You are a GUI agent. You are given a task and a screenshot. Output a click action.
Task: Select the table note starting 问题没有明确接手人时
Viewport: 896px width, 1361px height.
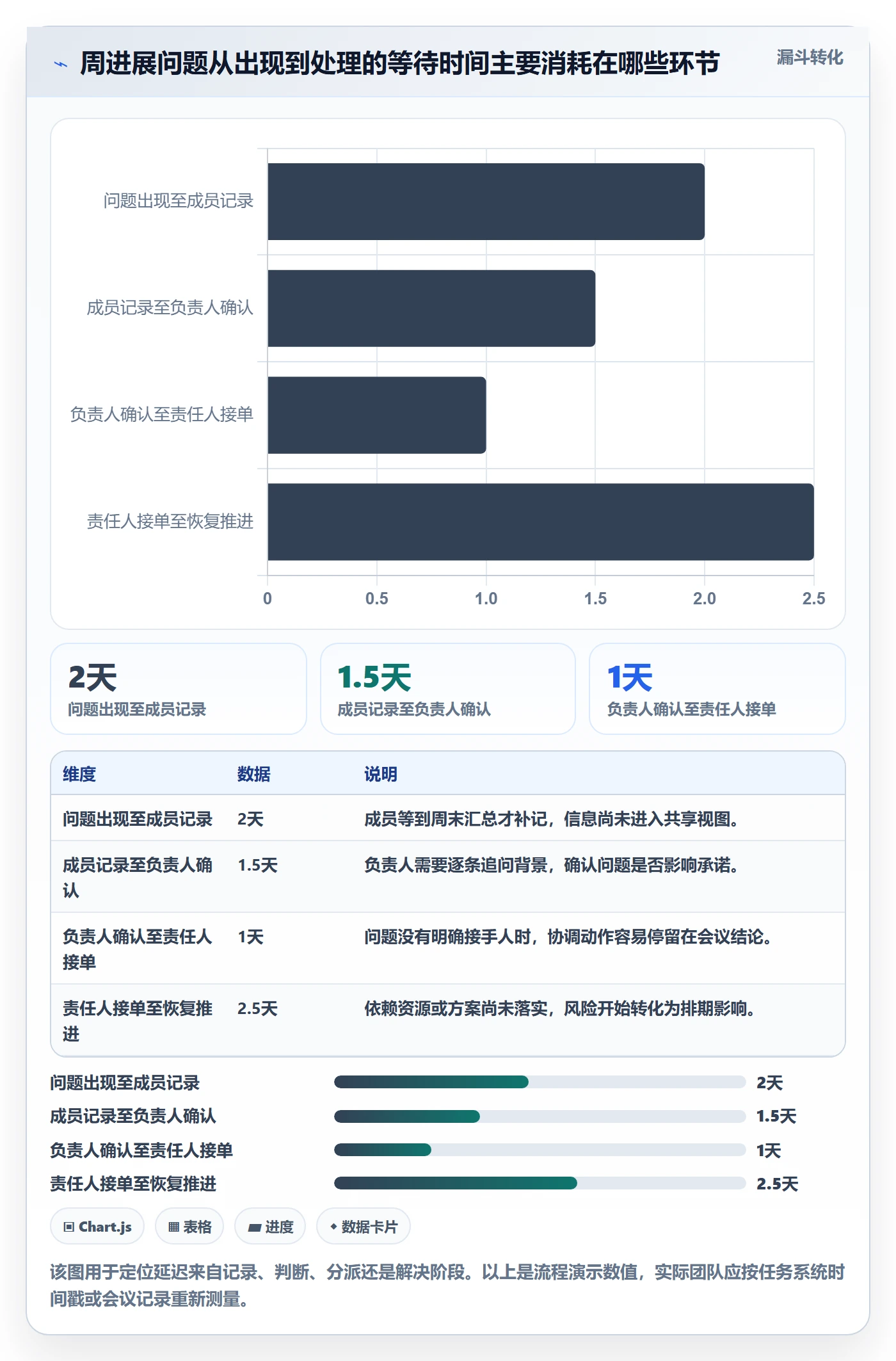click(x=570, y=937)
